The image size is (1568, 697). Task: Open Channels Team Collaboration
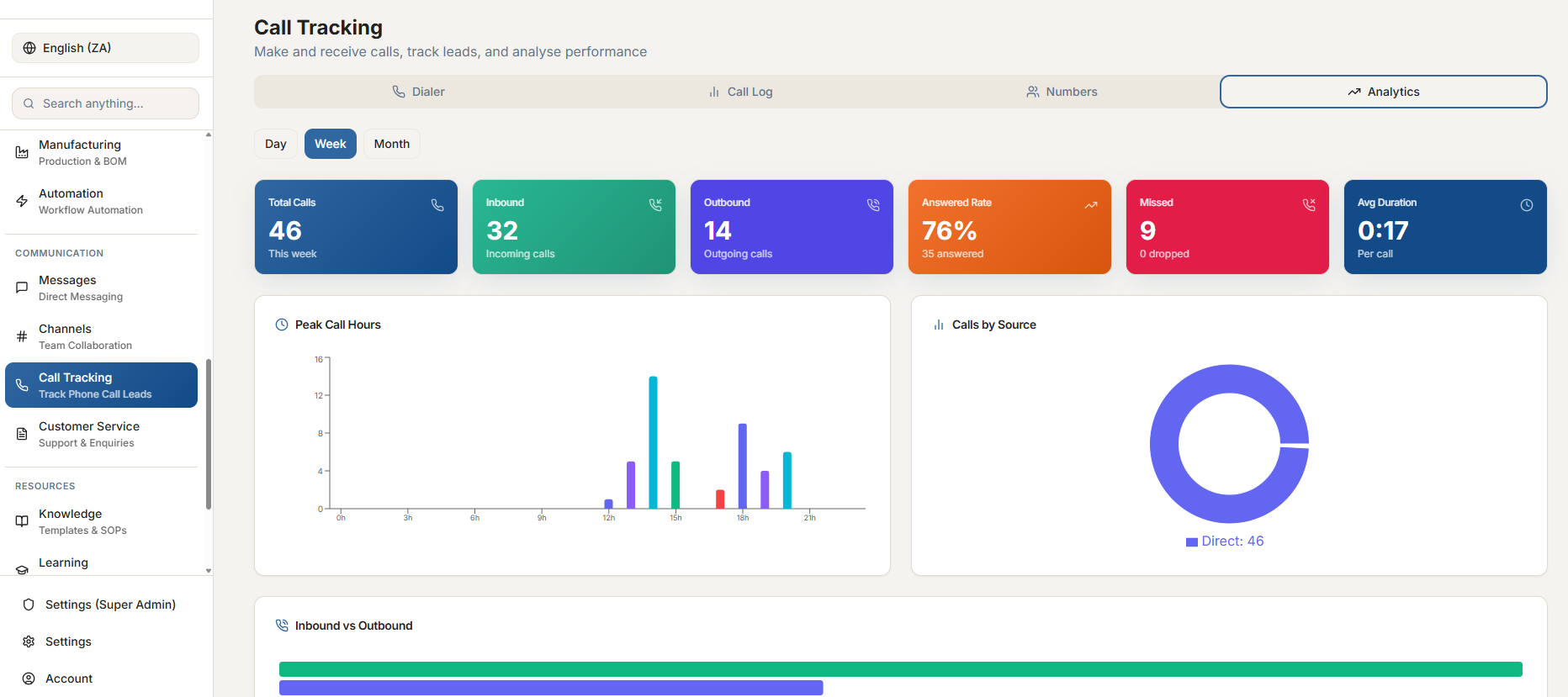101,336
